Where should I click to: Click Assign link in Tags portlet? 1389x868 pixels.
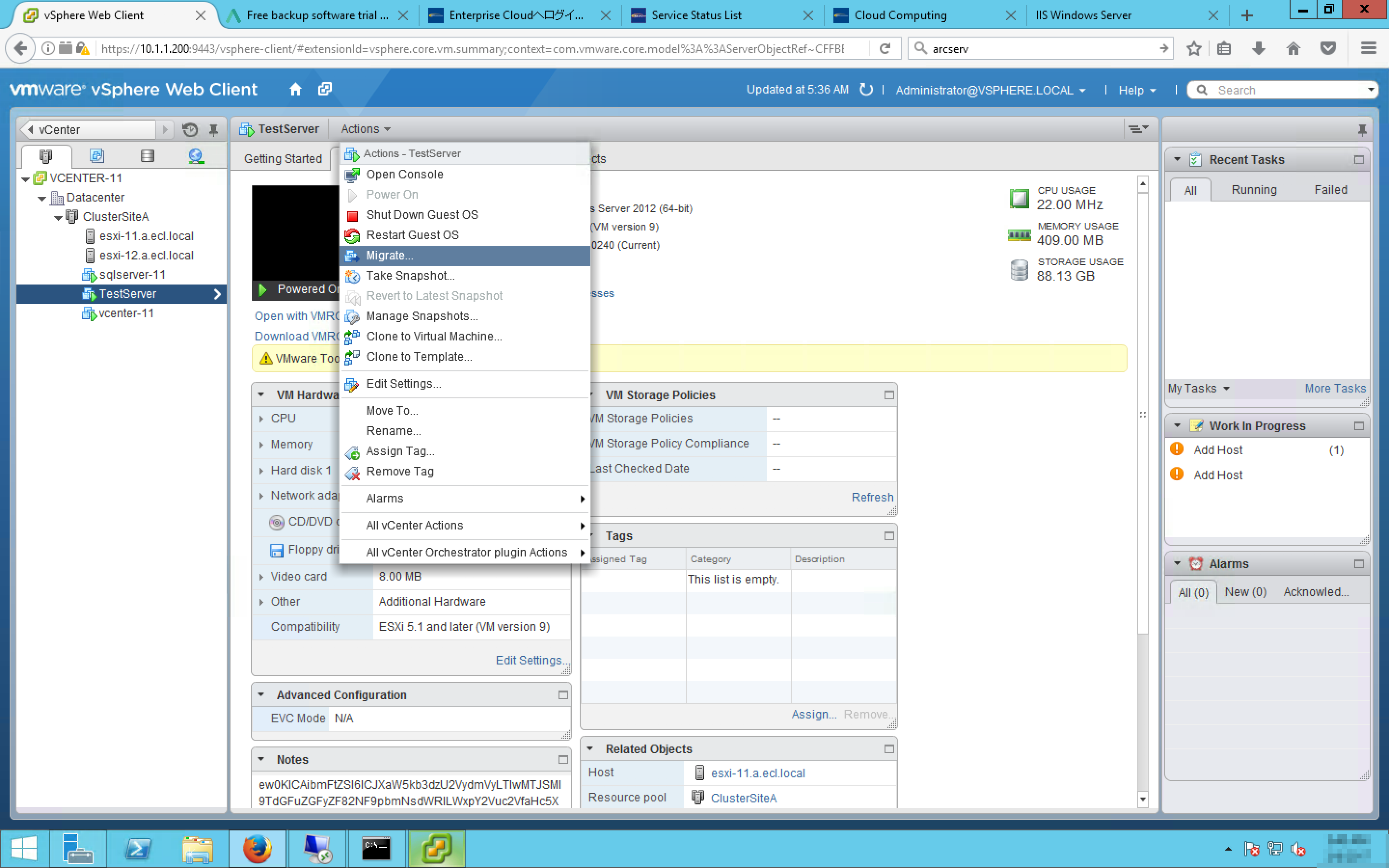point(813,714)
